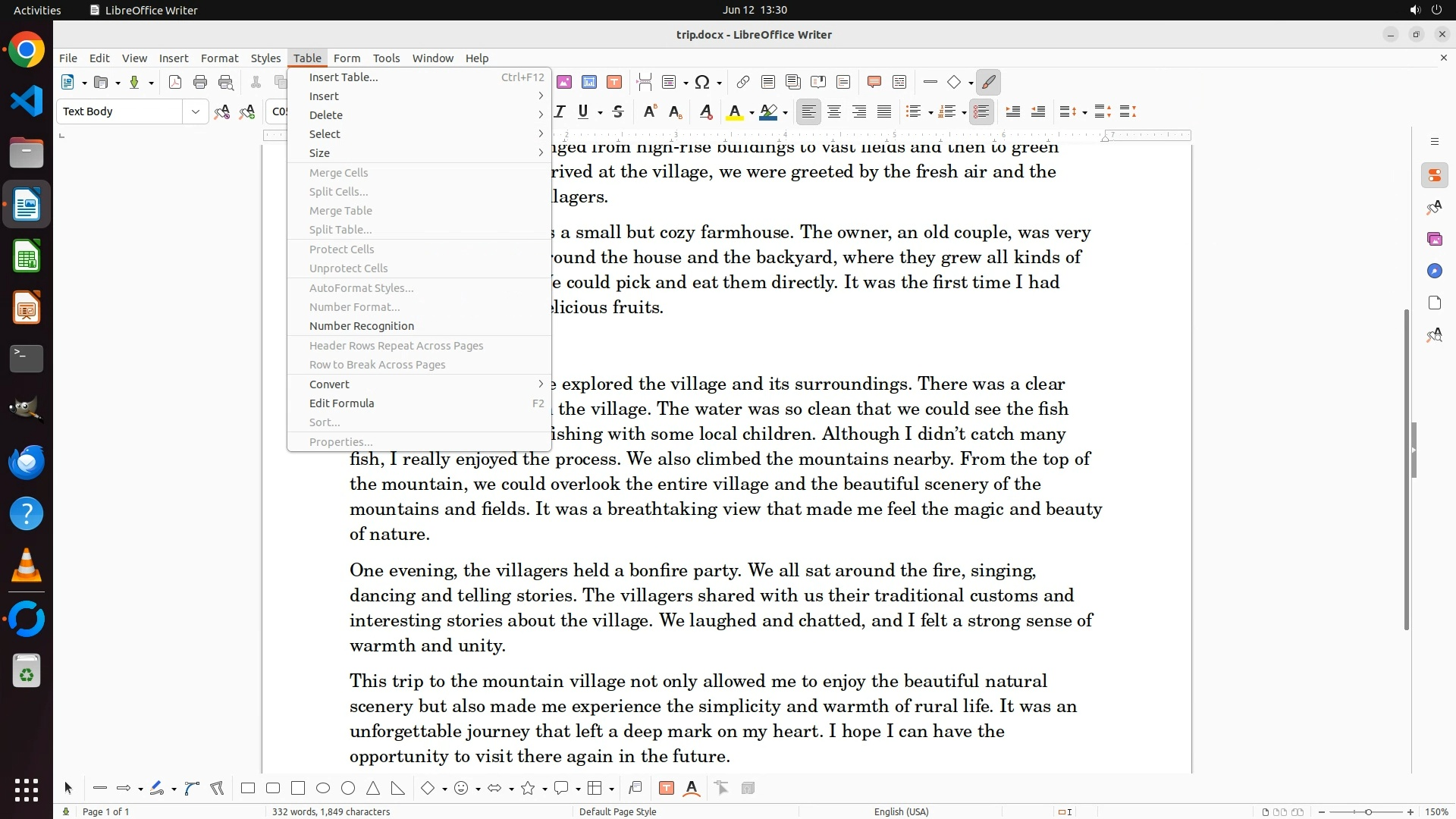Toggle Justified paragraph alignment
This screenshot has width=1456, height=819.
coord(884,111)
